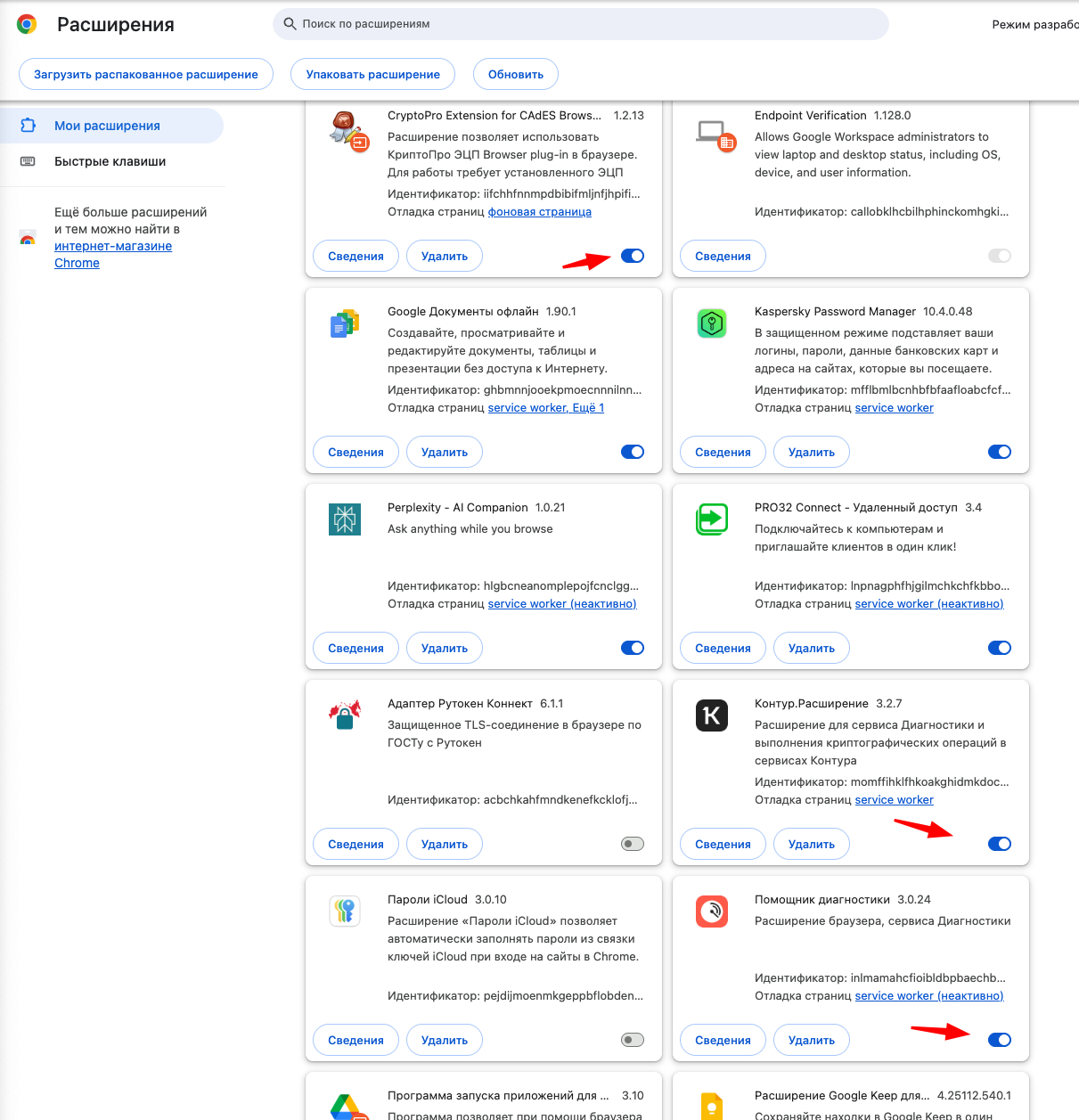Click the puzzle icon next to Мои расширения
Screen dimensions: 1079x1120
coord(28,126)
